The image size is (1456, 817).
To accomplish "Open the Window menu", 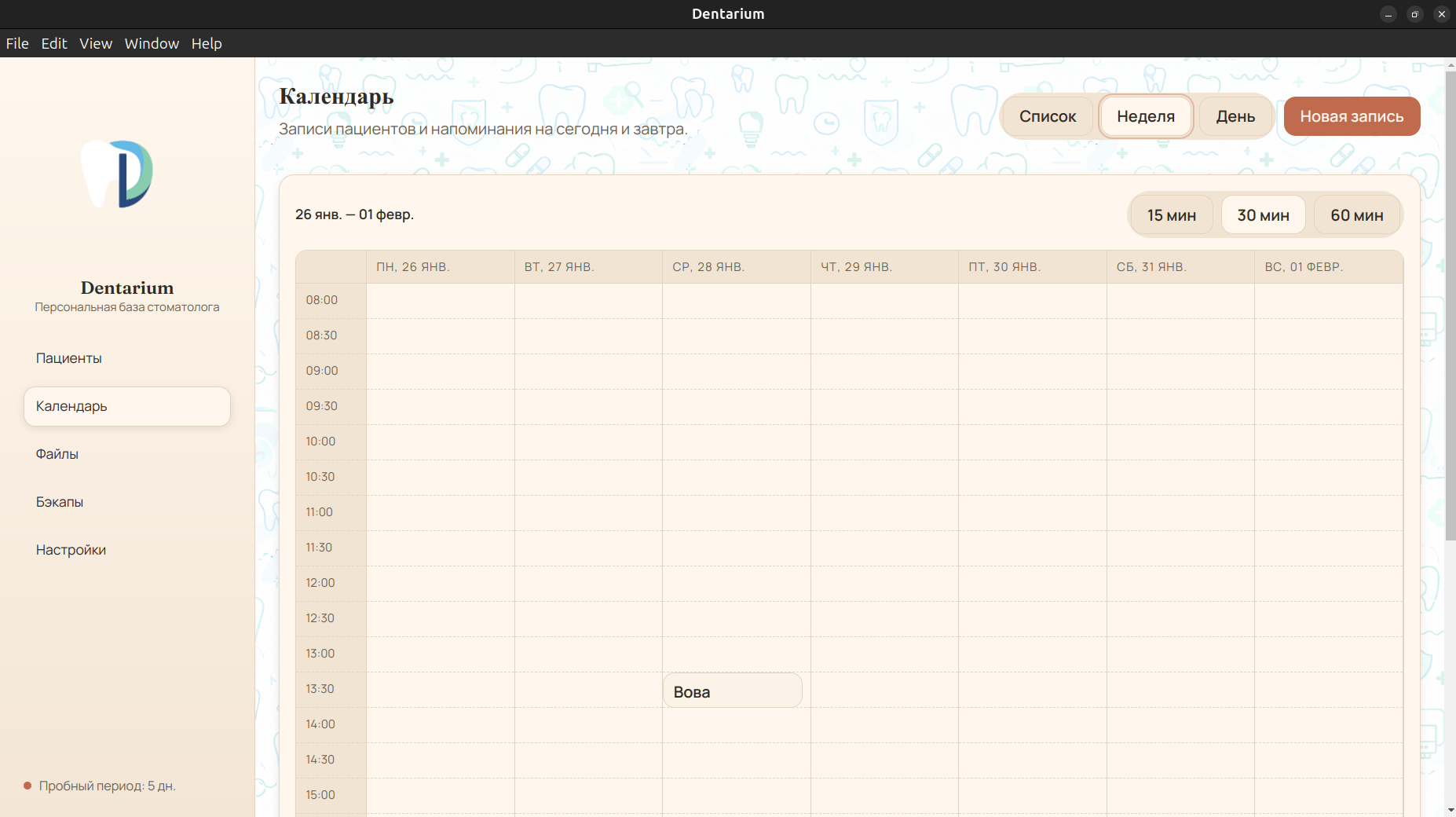I will point(152,44).
